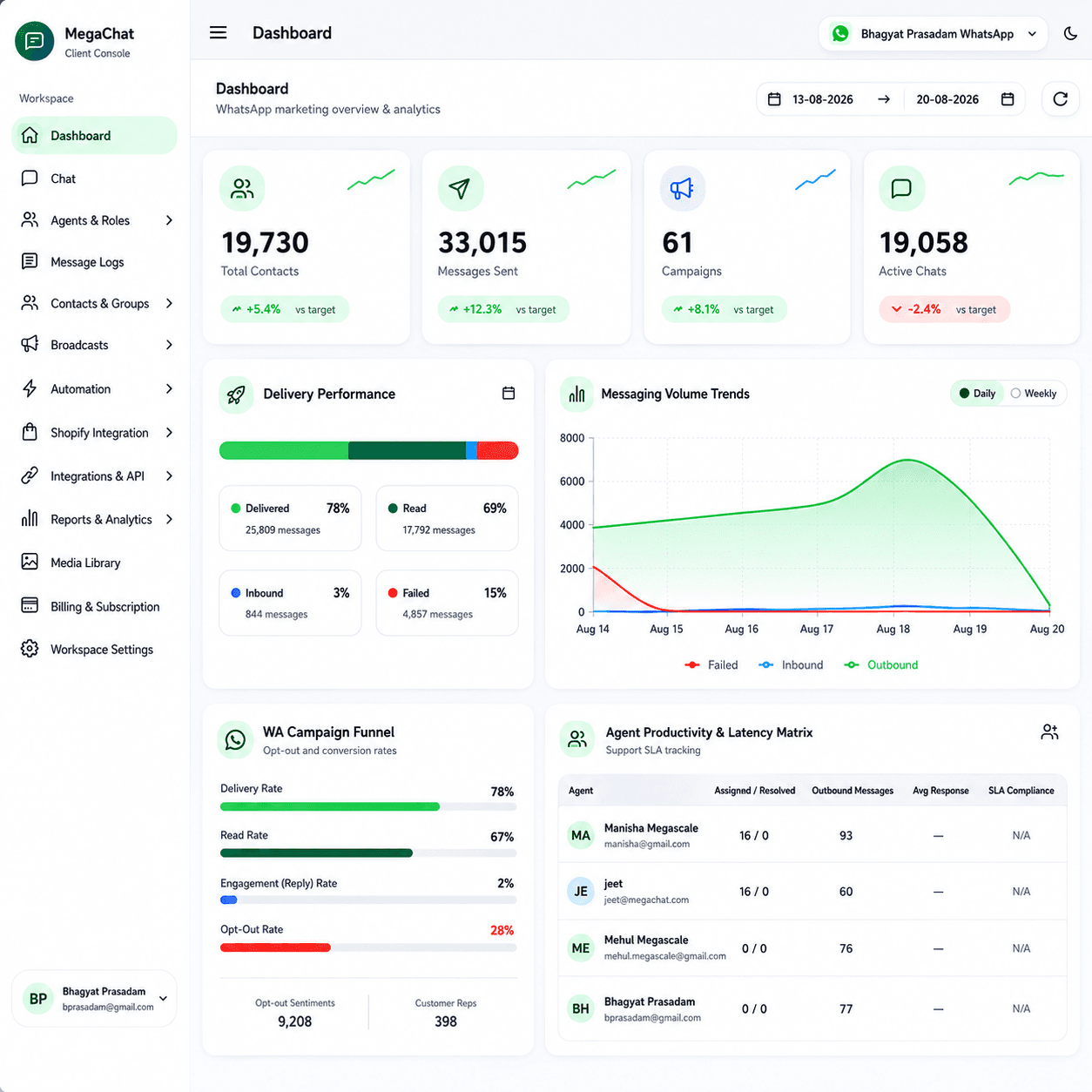Switch to dark mode moon icon

1070,33
